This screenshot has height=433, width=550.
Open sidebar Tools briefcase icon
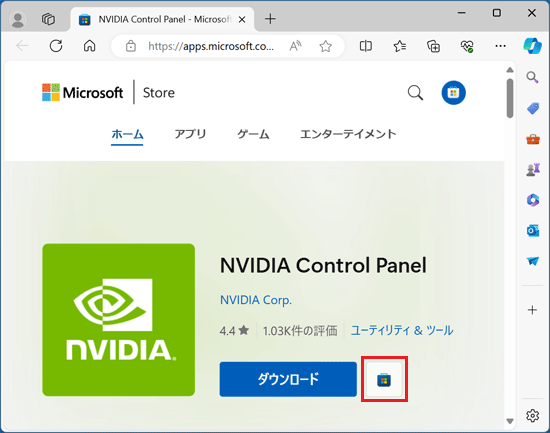(532, 139)
